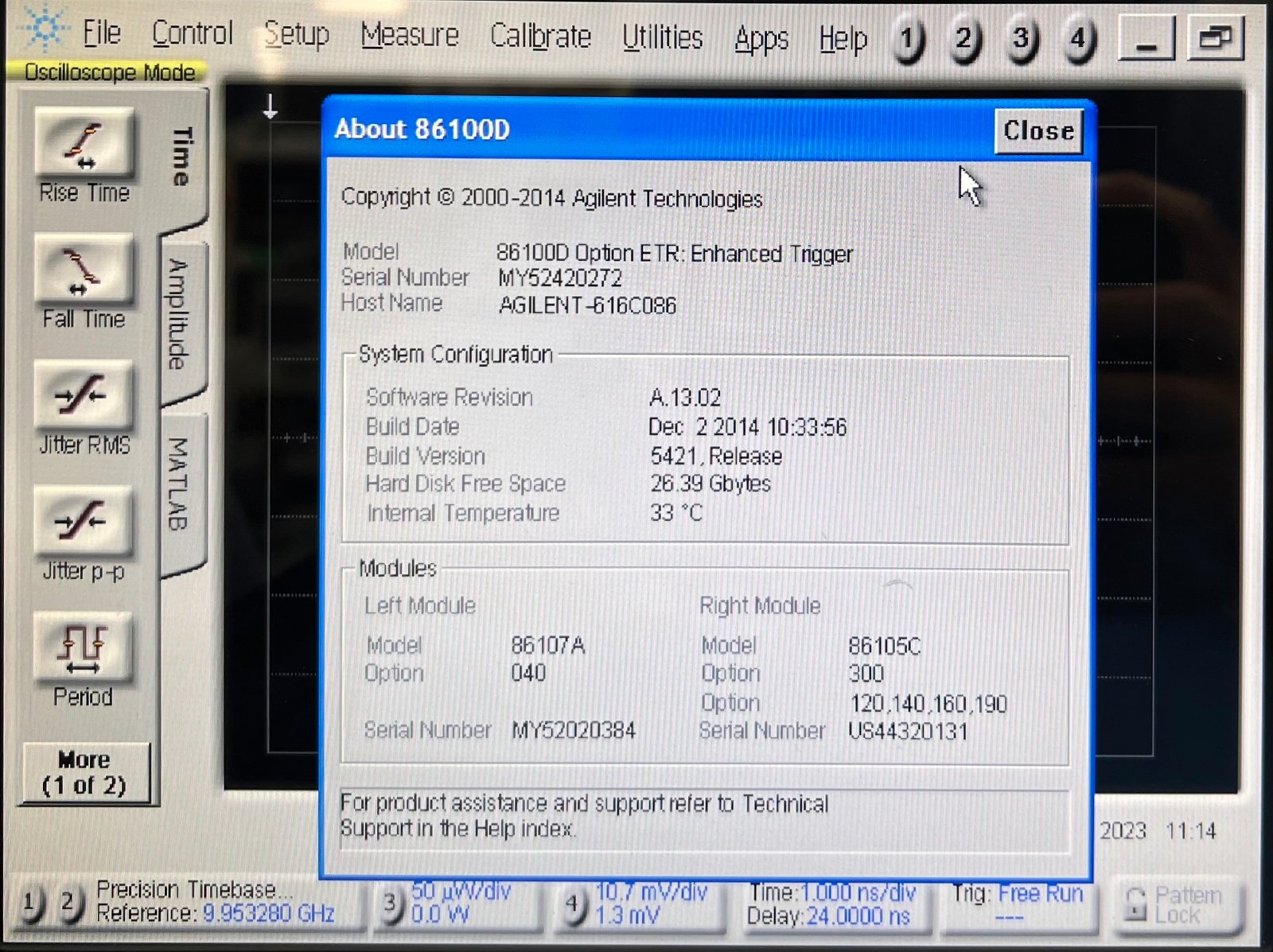Open the Control menu
This screenshot has height=952, width=1273.
point(192,34)
